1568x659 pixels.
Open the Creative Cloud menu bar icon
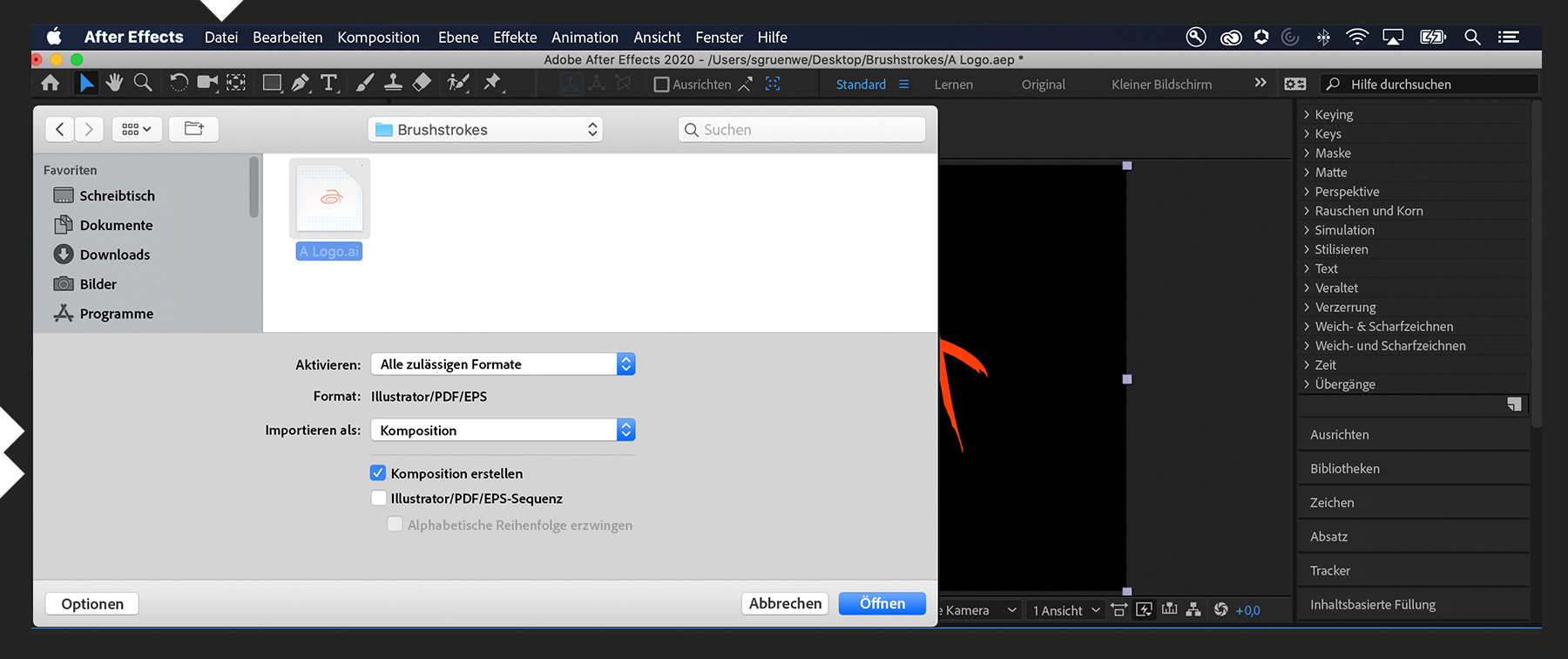coord(1231,37)
